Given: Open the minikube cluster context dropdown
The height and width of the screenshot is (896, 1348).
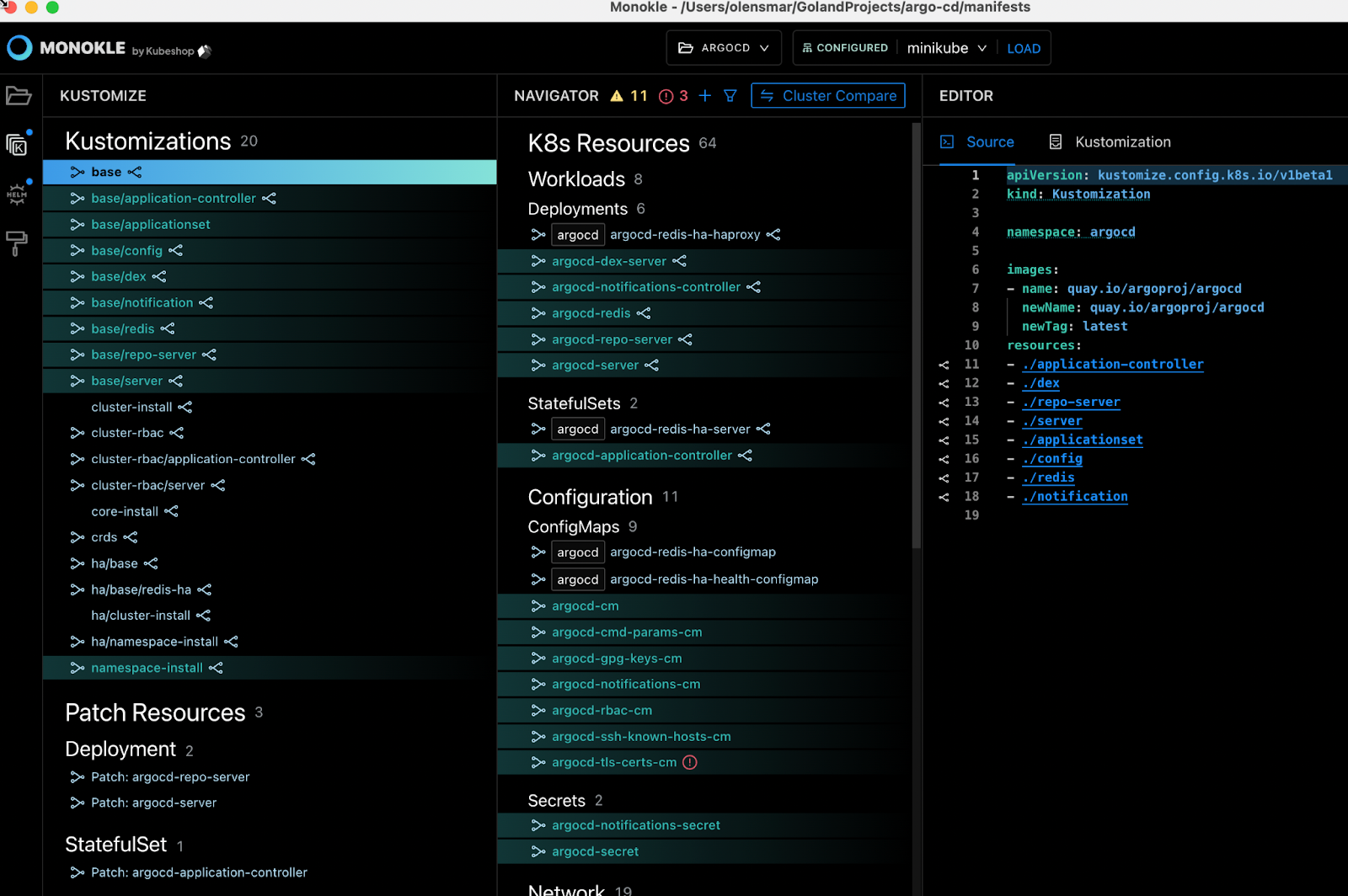Looking at the screenshot, I should 946,48.
